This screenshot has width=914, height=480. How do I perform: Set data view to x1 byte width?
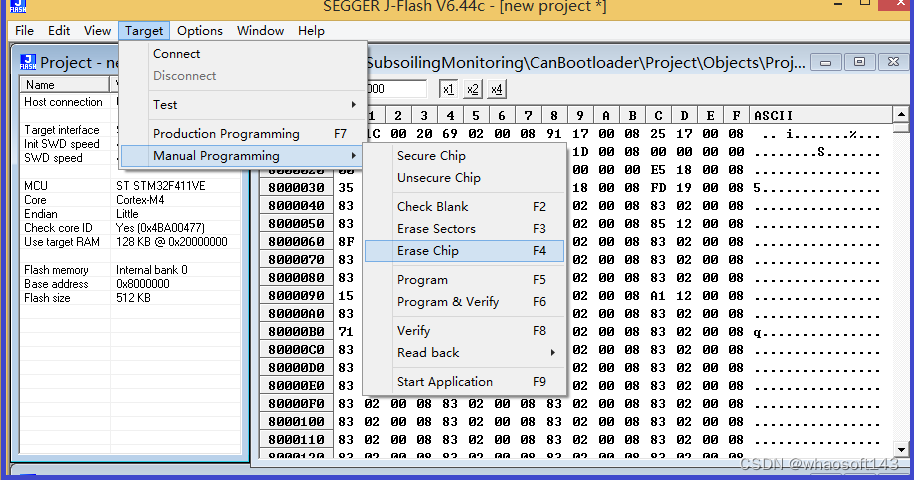click(448, 89)
